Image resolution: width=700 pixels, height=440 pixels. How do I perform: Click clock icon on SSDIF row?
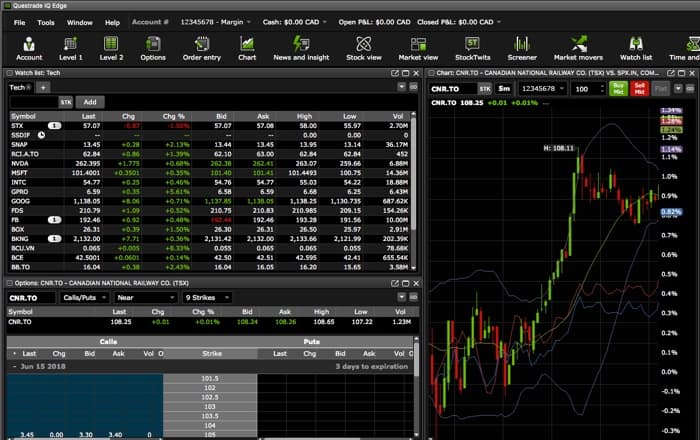pyautogui.click(x=41, y=135)
